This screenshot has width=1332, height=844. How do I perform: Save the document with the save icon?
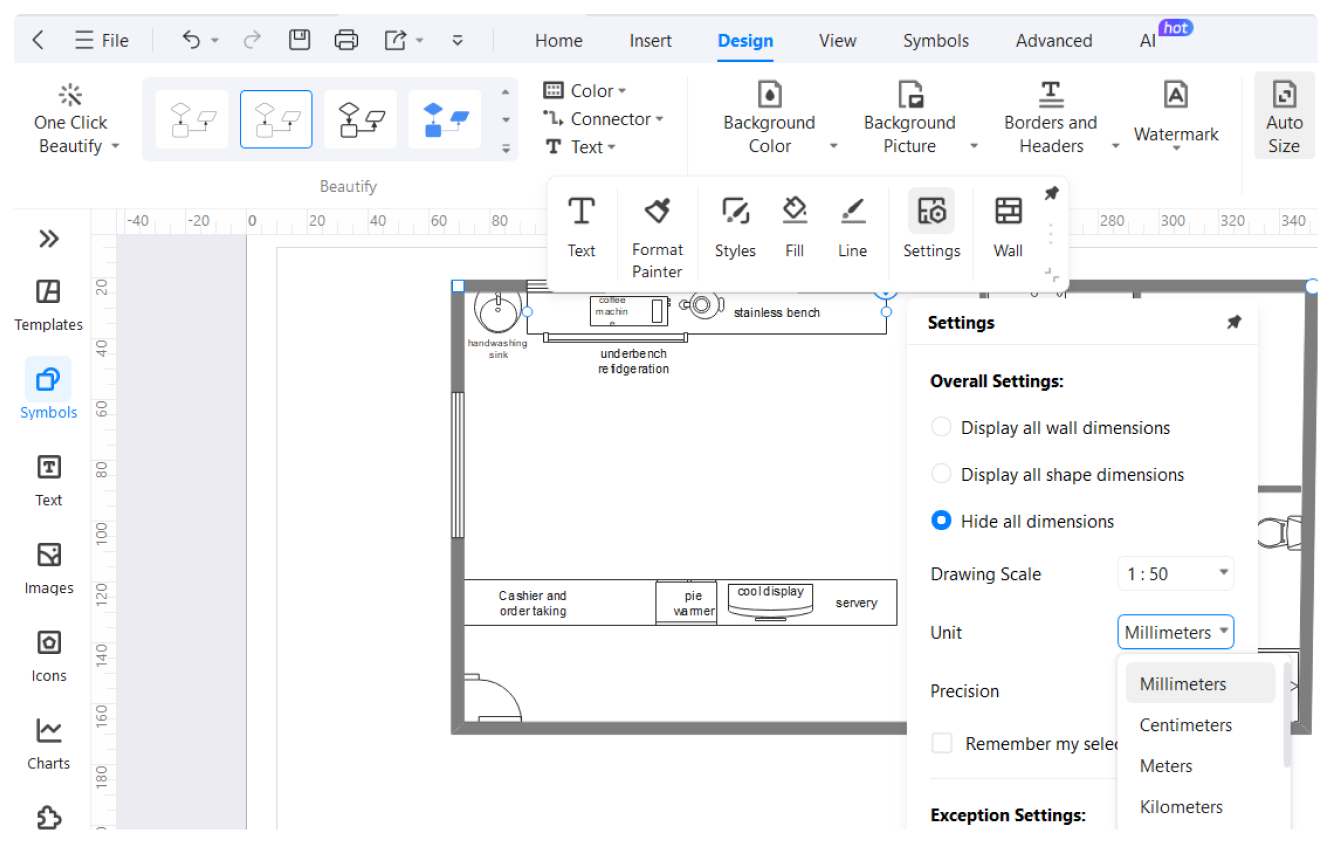click(299, 40)
